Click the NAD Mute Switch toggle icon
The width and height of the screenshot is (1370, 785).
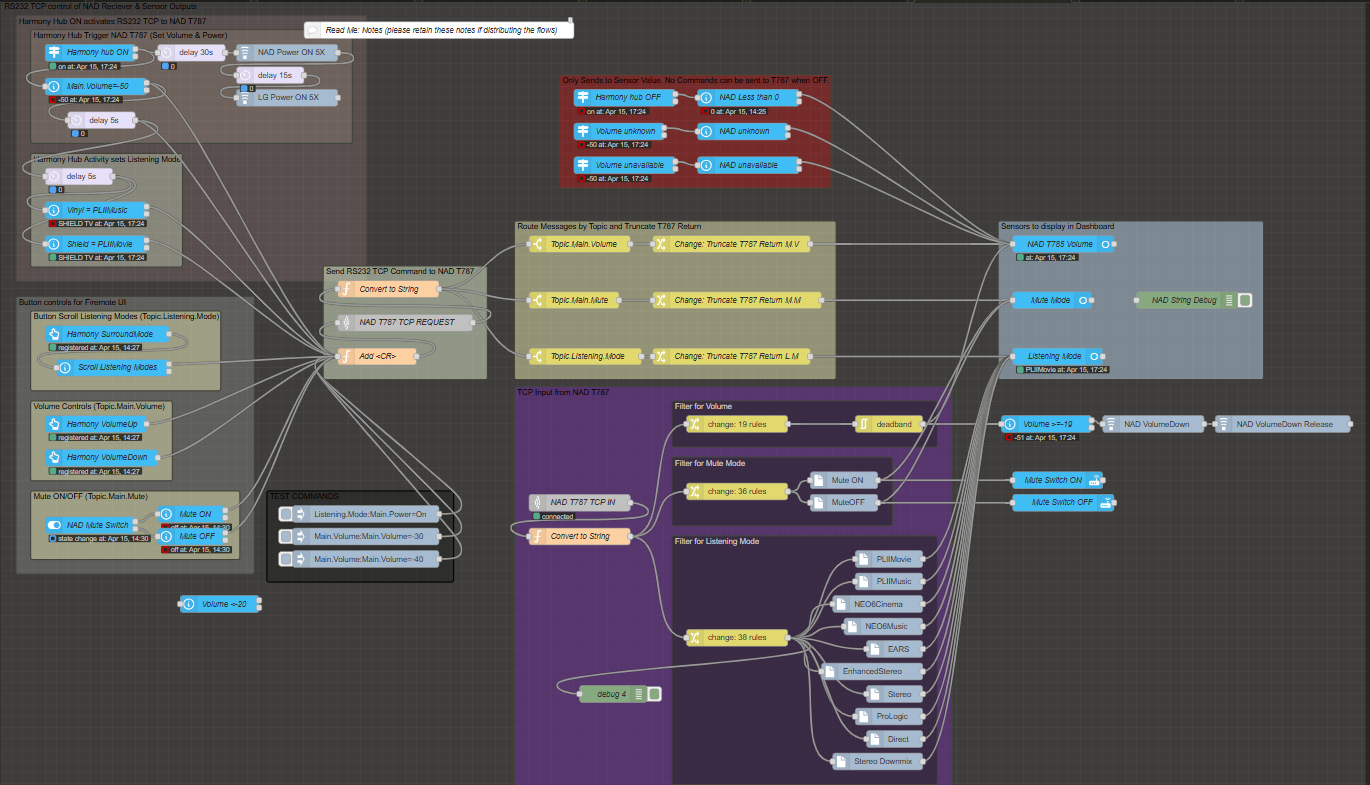tap(54, 525)
